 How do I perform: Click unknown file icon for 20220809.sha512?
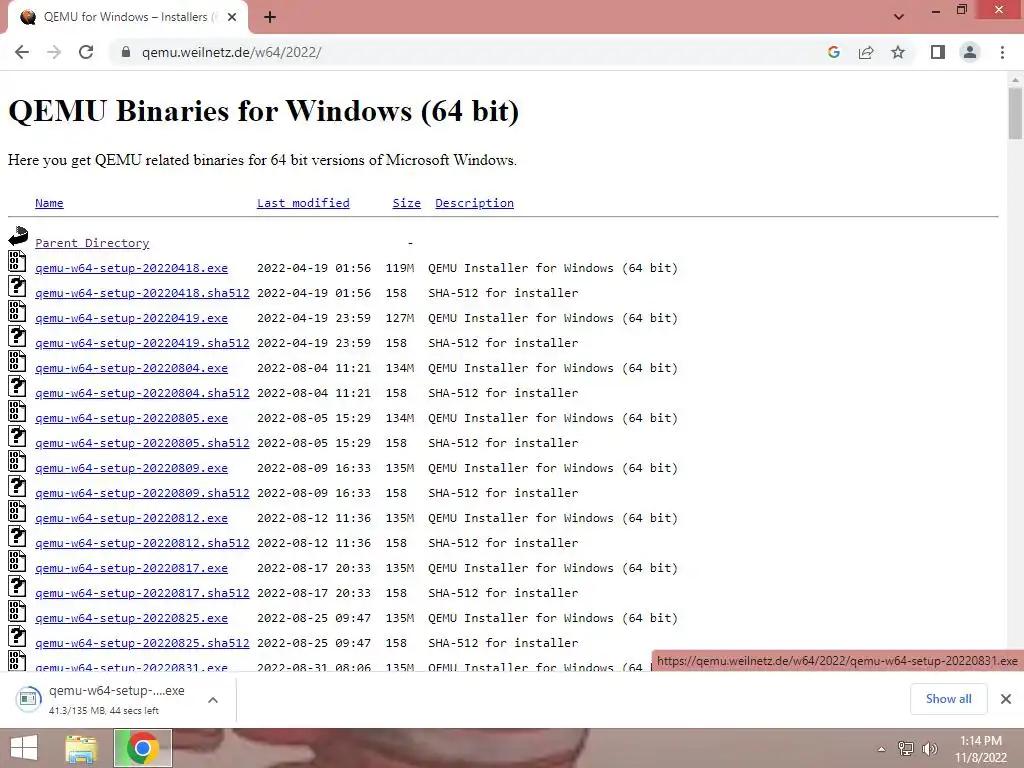pyautogui.click(x=17, y=487)
